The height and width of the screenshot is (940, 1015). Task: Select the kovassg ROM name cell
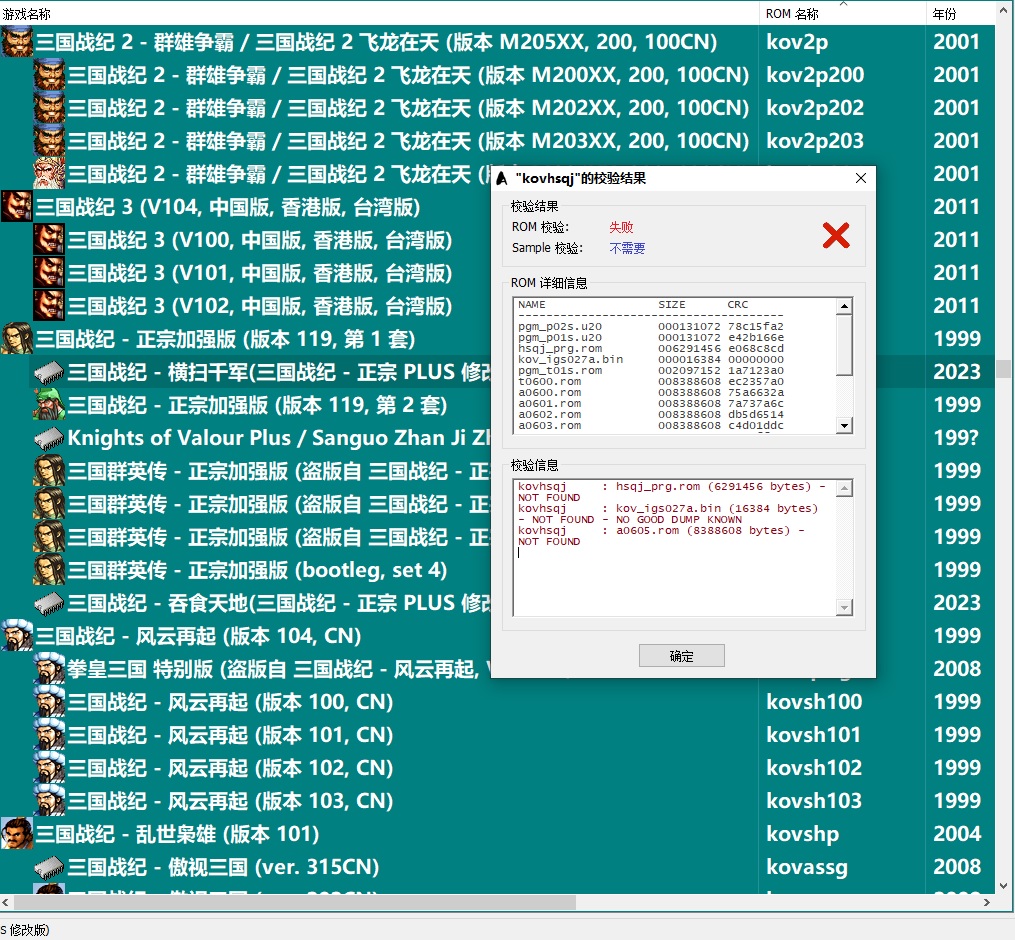[807, 867]
